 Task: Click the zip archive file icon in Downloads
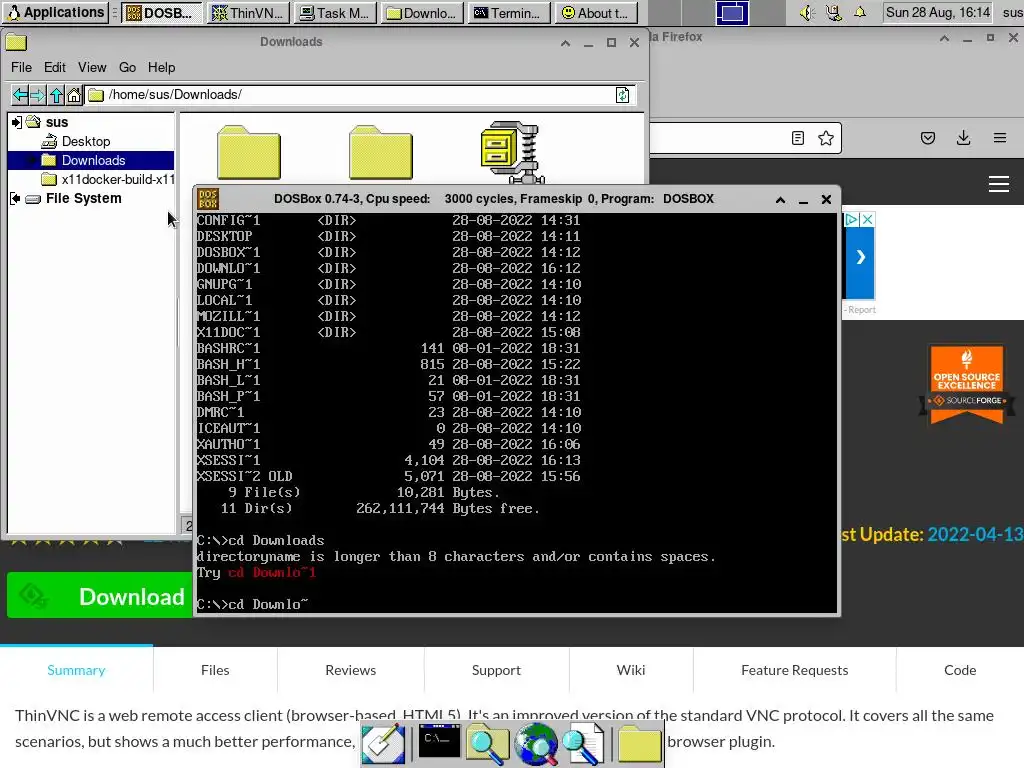(x=512, y=152)
